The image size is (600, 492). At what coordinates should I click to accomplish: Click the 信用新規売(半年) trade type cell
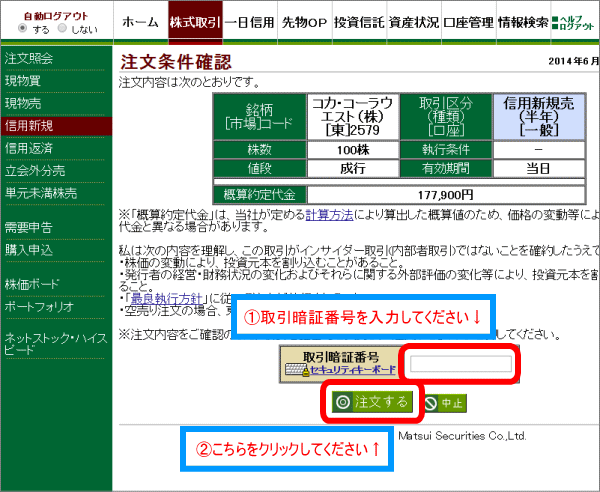coord(539,117)
